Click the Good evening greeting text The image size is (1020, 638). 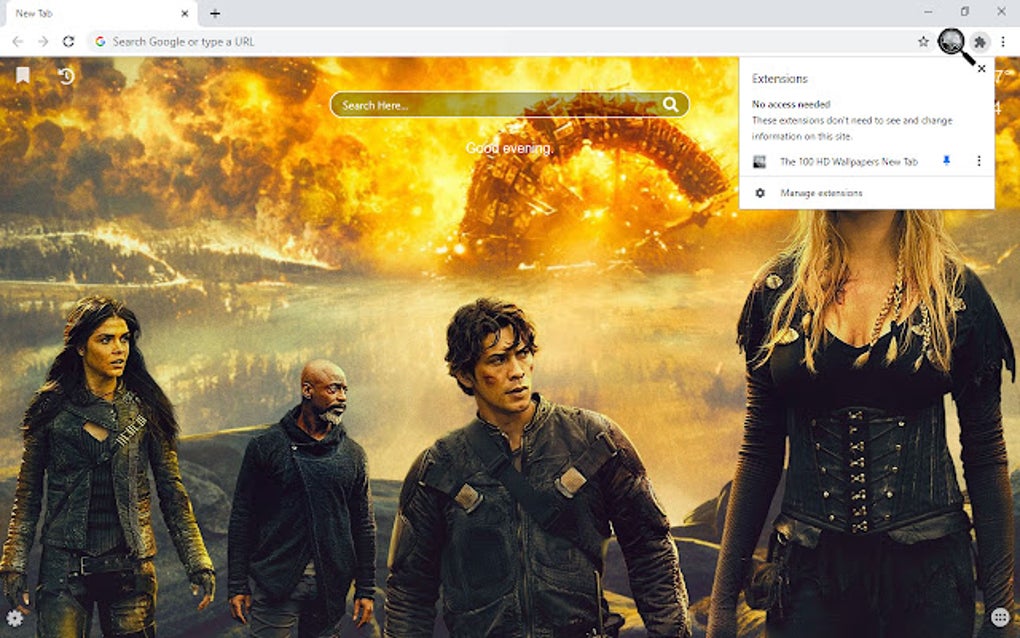[x=509, y=148]
